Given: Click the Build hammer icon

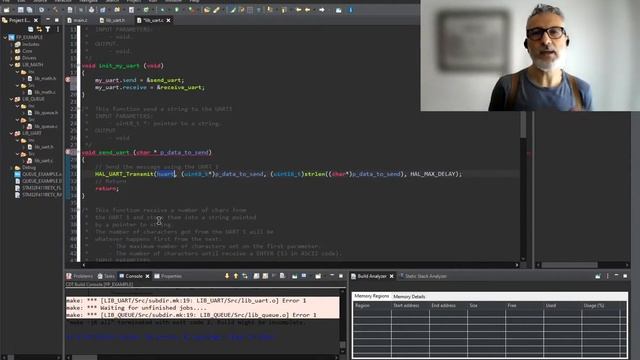Looking at the screenshot, I should (x=55, y=10).
